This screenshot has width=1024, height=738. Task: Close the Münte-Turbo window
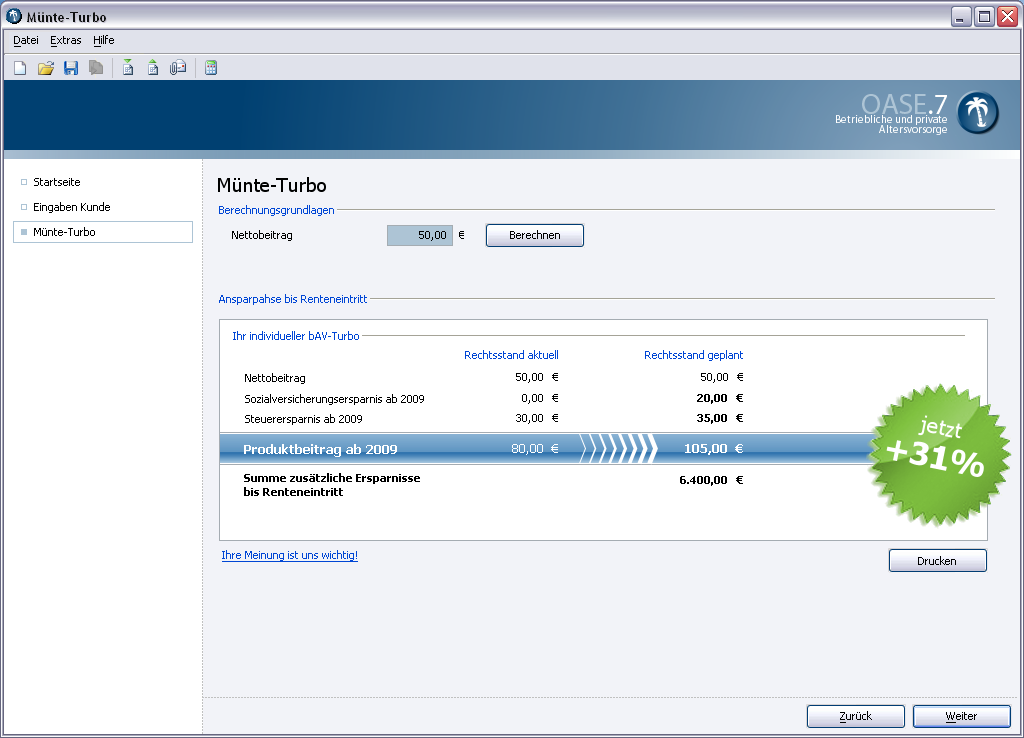(1008, 17)
